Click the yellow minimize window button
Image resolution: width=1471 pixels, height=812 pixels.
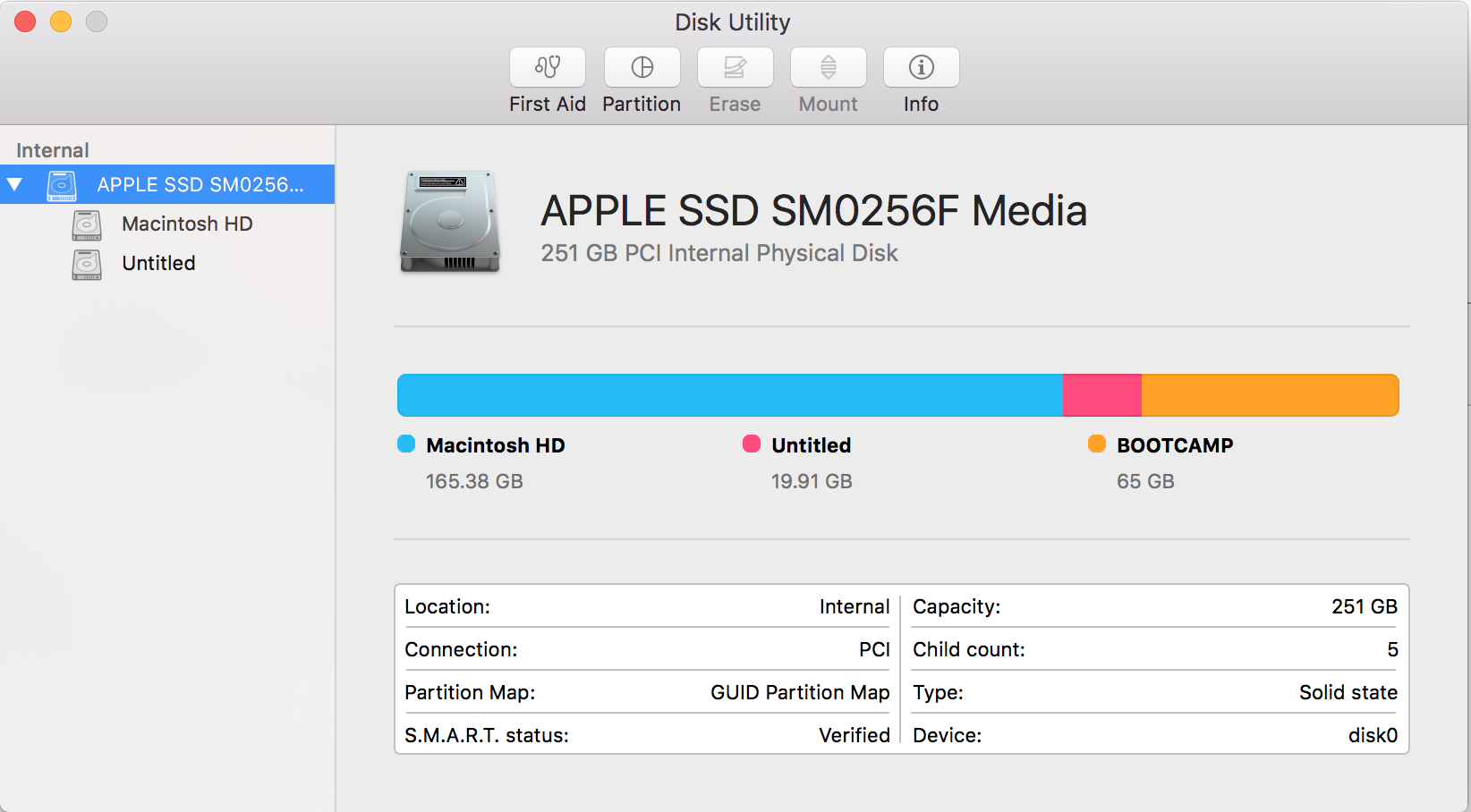tap(61, 21)
